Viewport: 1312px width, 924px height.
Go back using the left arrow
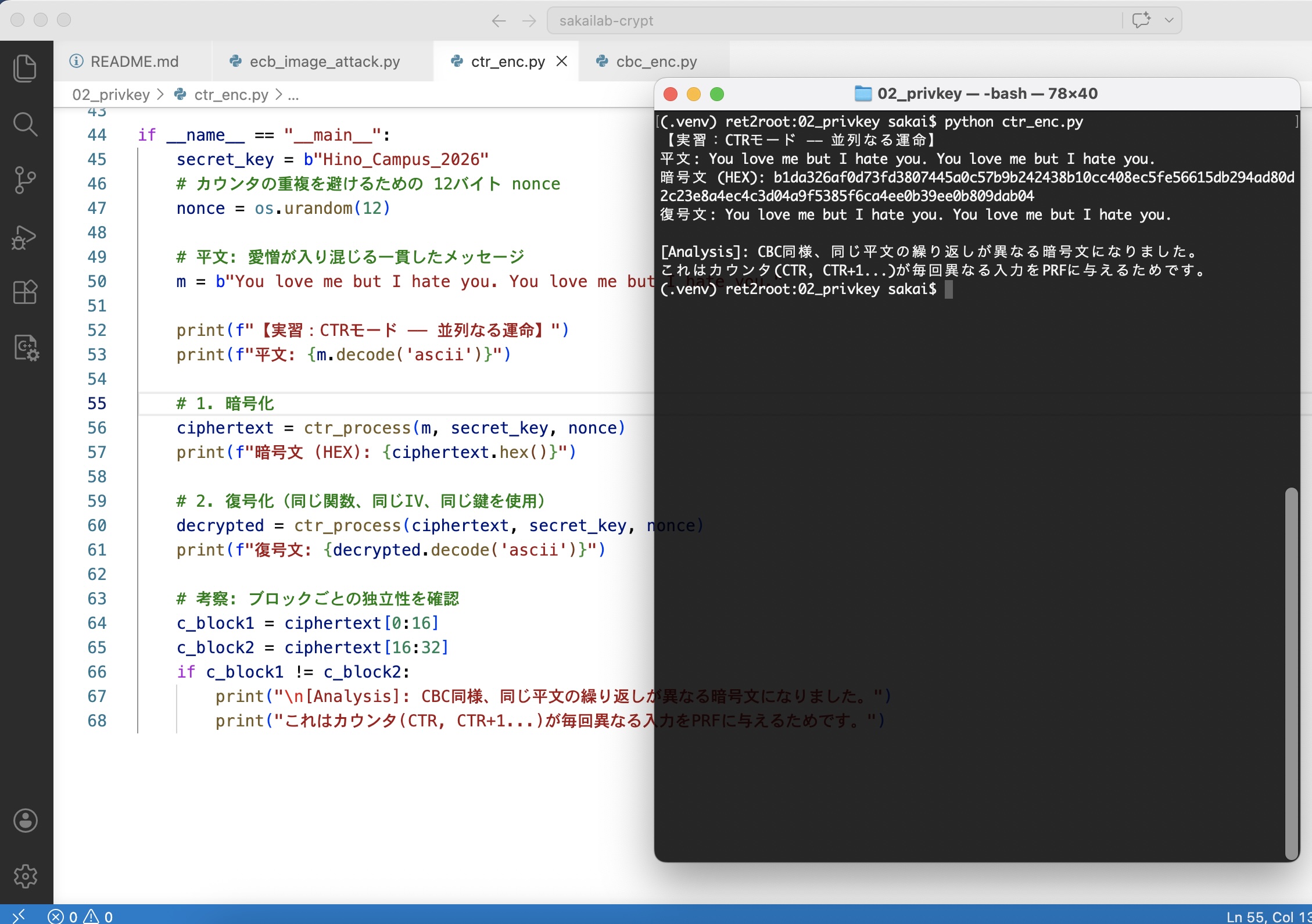click(x=499, y=22)
